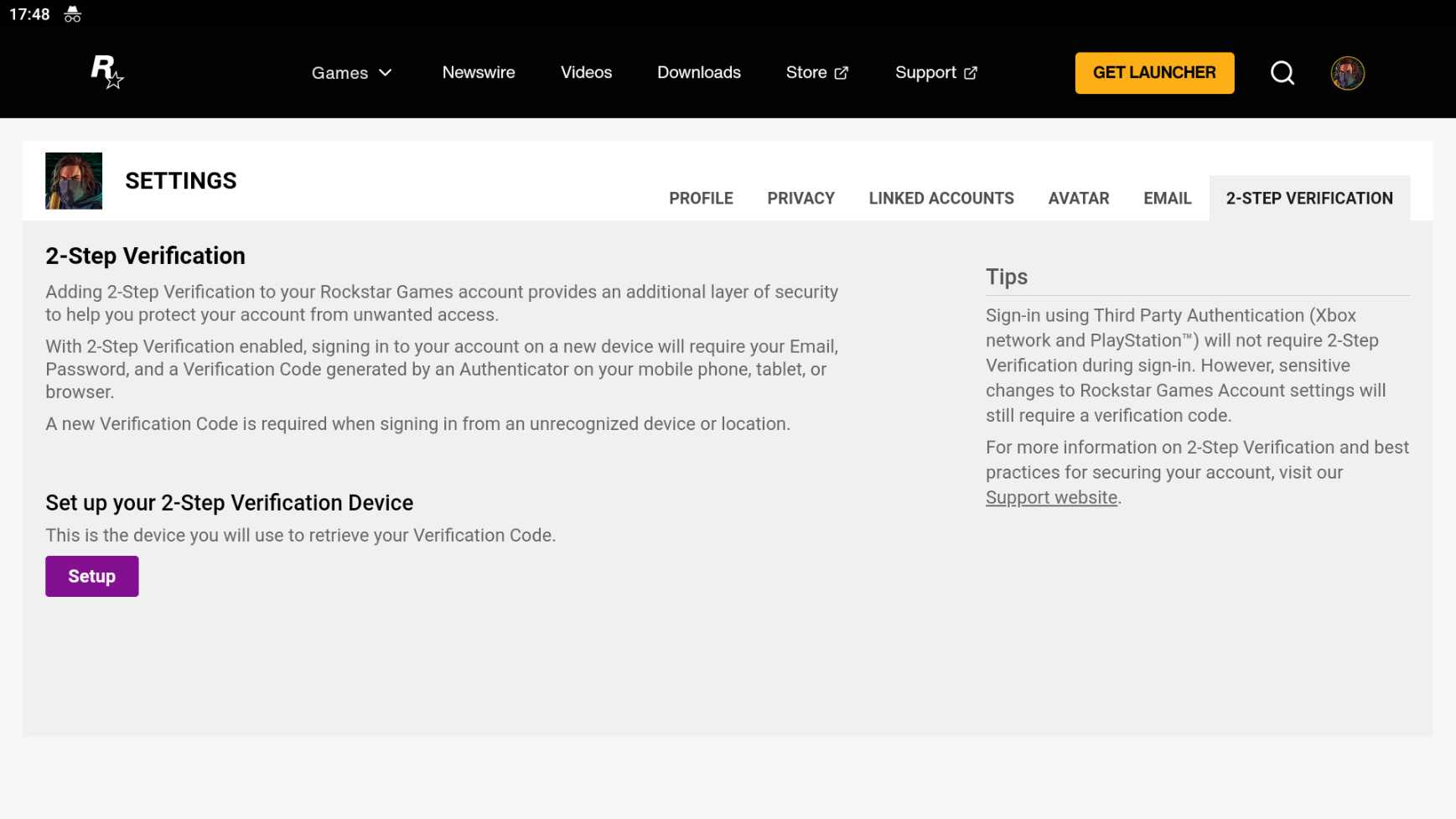Click the incognito icon in status bar

coord(73,14)
